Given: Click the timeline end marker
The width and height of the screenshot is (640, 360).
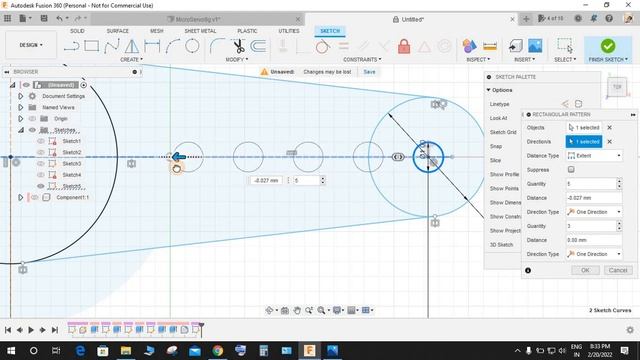Looking at the screenshot, I should pos(201,329).
